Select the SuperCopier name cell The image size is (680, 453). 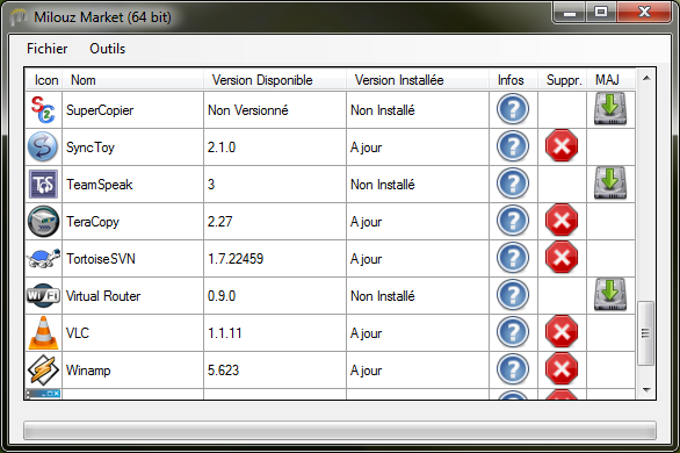(x=133, y=110)
